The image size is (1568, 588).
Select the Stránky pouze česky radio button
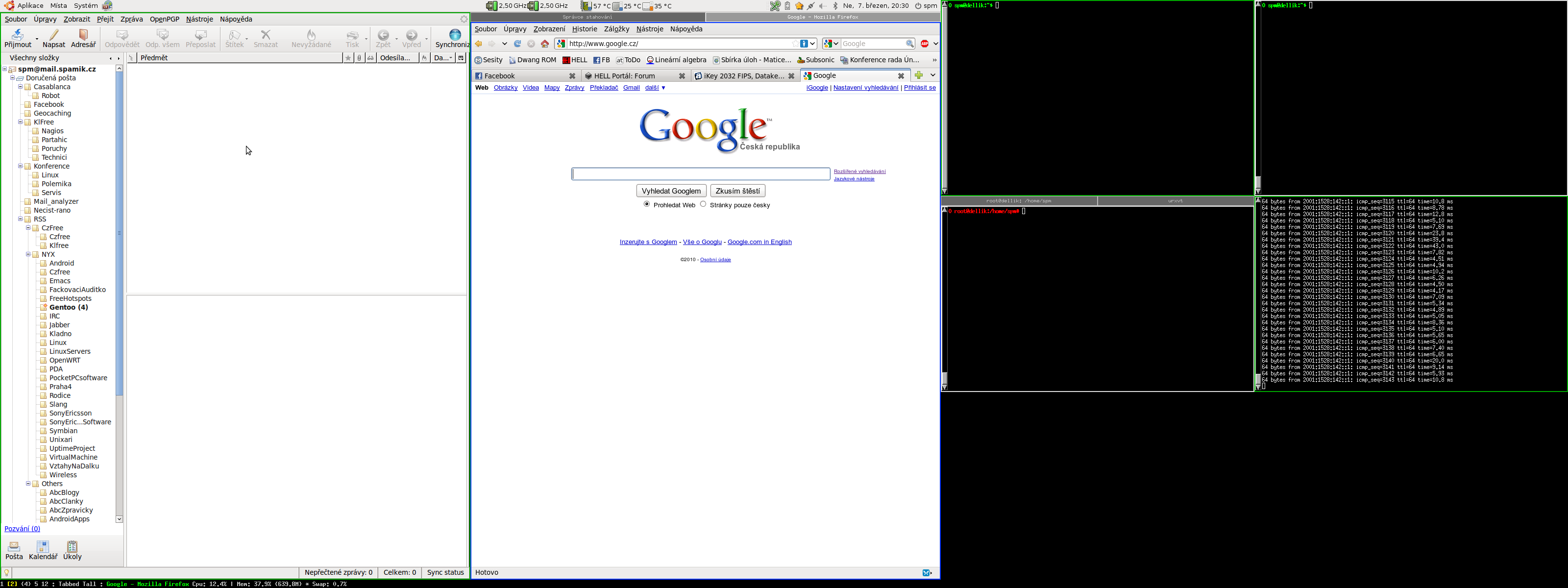point(703,204)
